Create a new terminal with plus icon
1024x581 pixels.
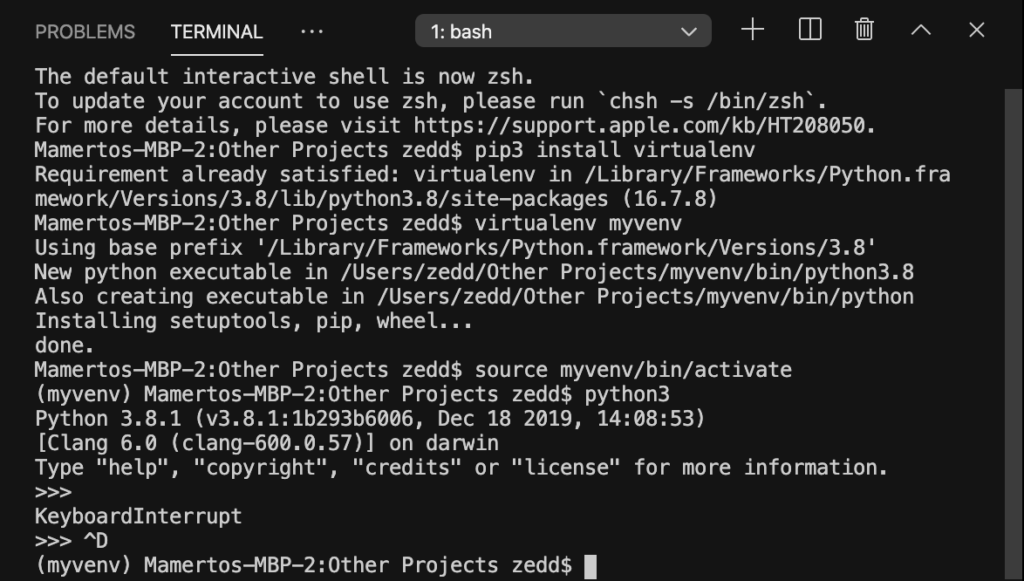point(752,30)
